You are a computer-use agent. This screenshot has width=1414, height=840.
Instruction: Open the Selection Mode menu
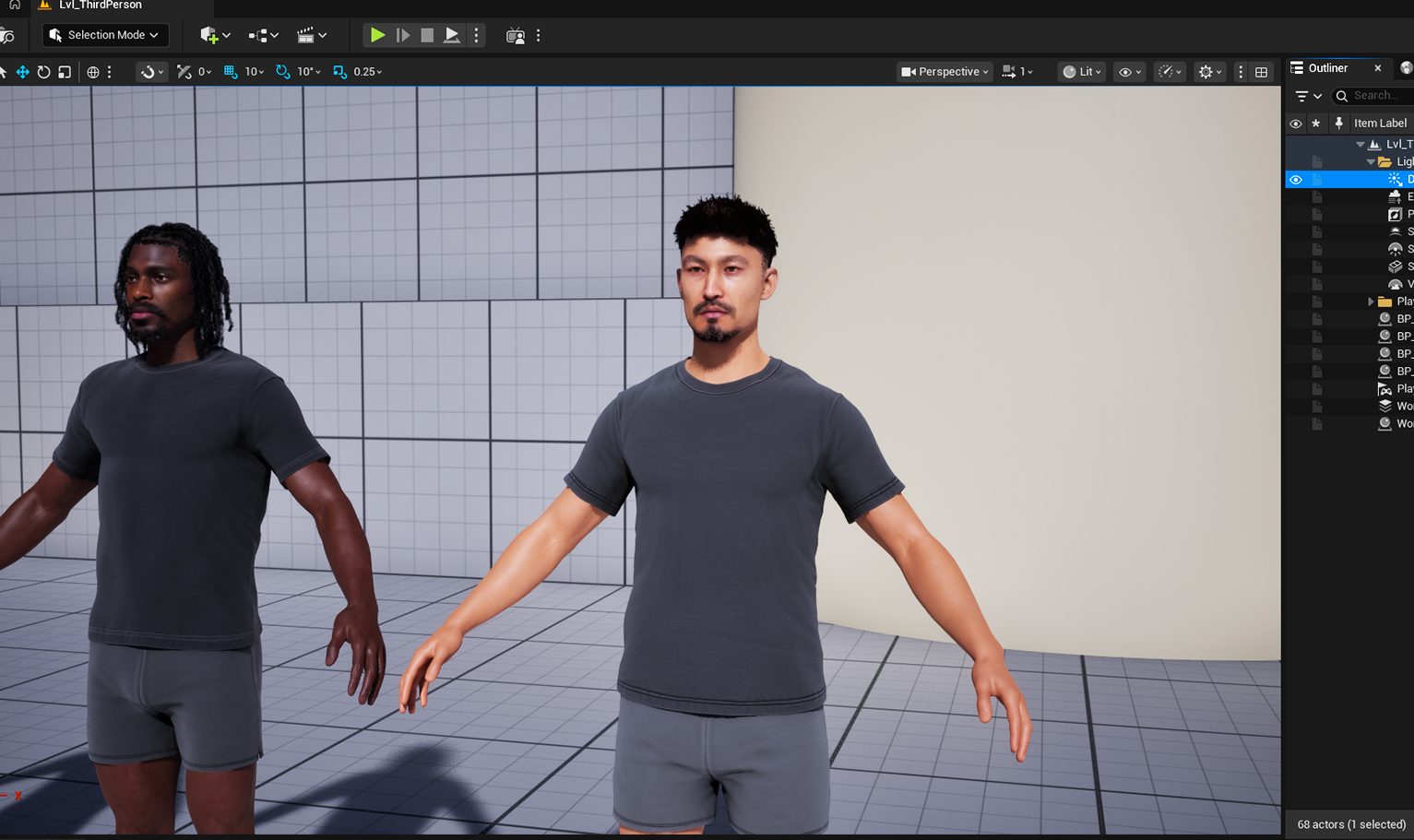pos(104,35)
